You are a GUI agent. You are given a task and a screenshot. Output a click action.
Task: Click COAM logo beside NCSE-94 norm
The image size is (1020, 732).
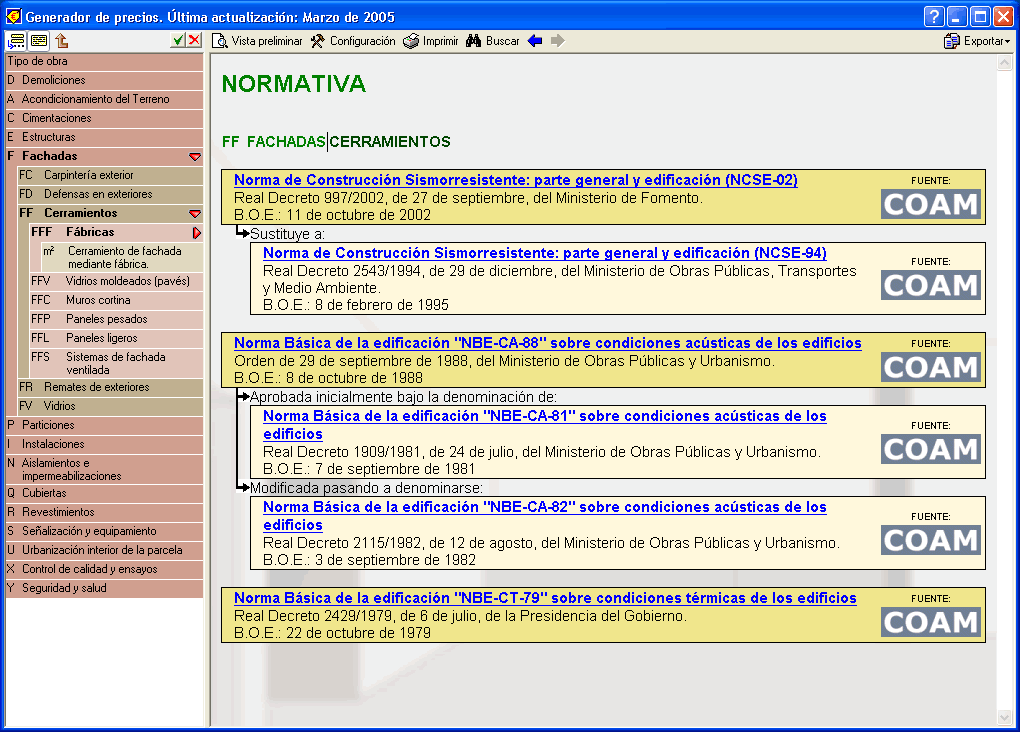pyautogui.click(x=931, y=285)
